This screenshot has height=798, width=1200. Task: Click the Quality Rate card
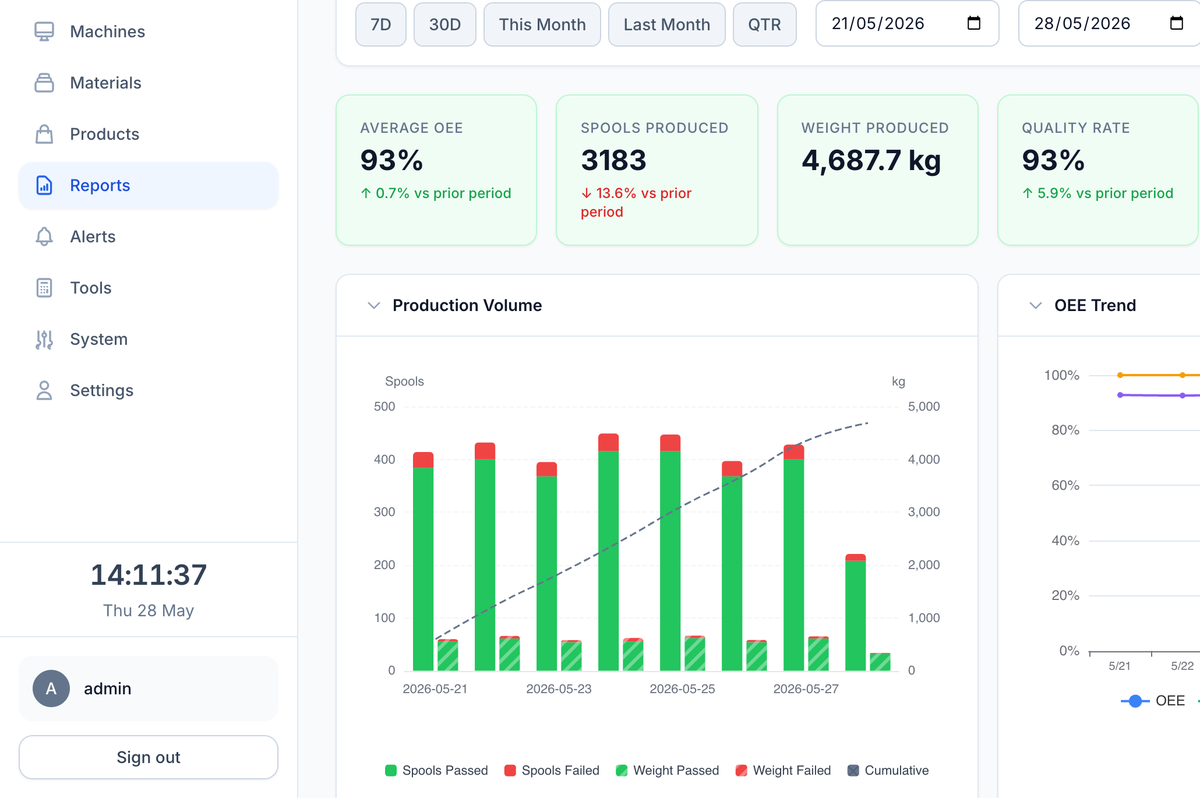point(1098,170)
